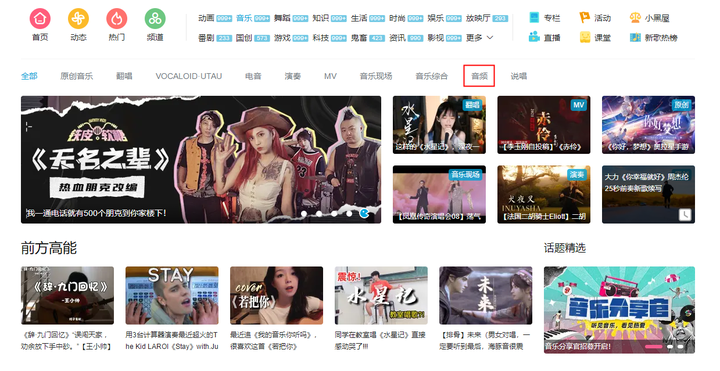720x371 pixels.
Task: Open the 音乐分享官 topic banner
Action: tap(619, 309)
